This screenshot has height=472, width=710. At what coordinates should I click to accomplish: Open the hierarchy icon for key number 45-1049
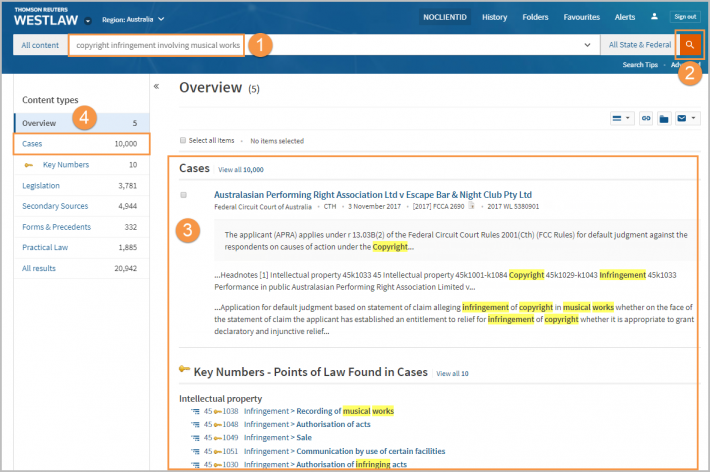pyautogui.click(x=195, y=438)
